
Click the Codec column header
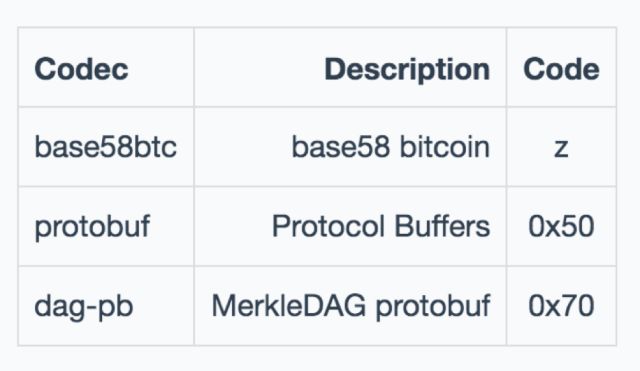pyautogui.click(x=82, y=69)
